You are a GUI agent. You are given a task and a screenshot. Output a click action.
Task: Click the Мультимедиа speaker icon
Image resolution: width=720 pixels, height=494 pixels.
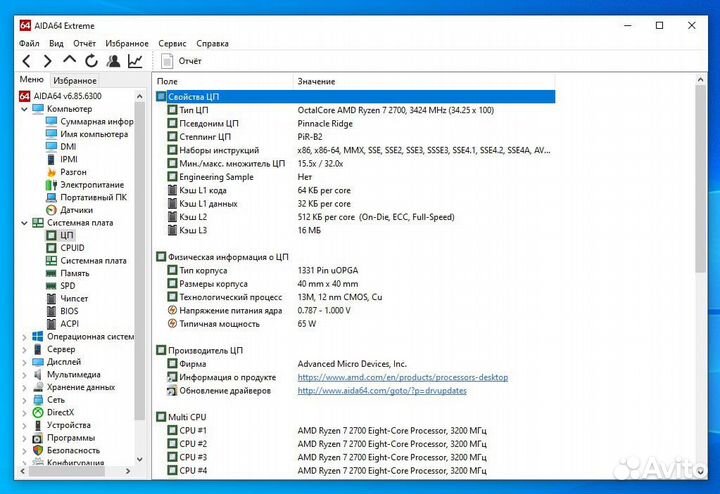coord(38,375)
